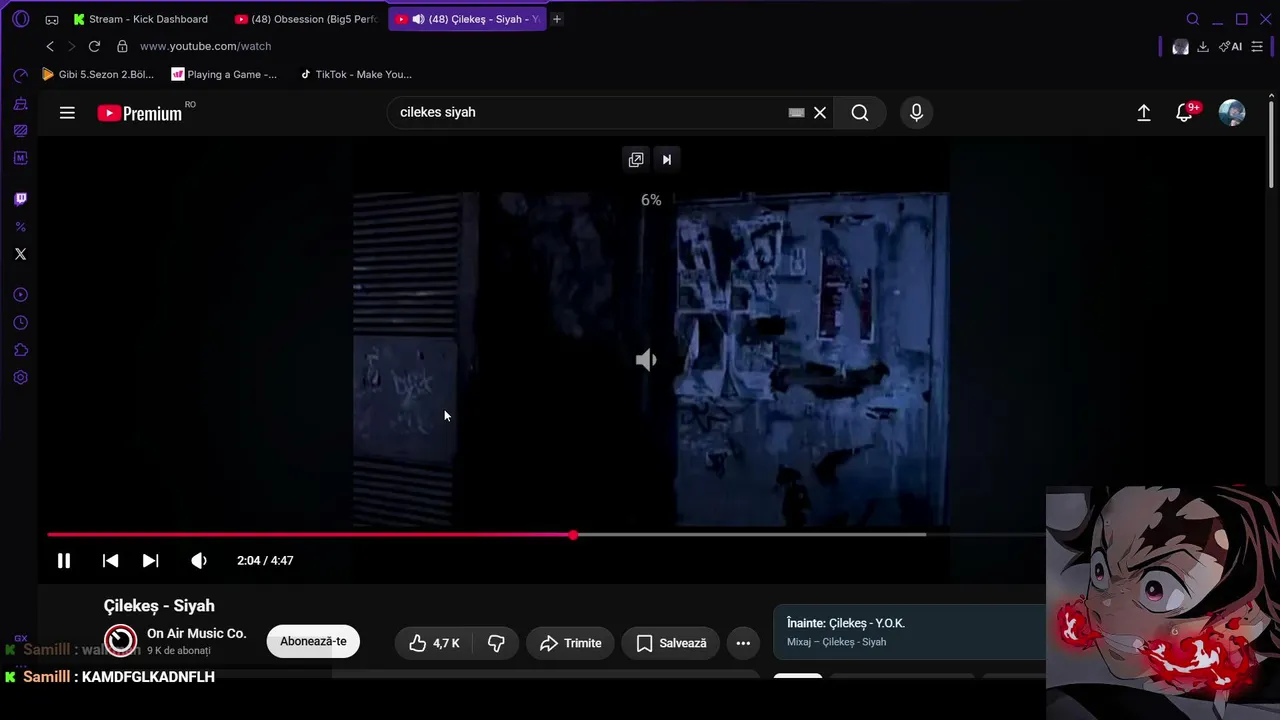Click the muted speaker overlay on video
Image resolution: width=1280 pixels, height=720 pixels.
[x=647, y=360]
